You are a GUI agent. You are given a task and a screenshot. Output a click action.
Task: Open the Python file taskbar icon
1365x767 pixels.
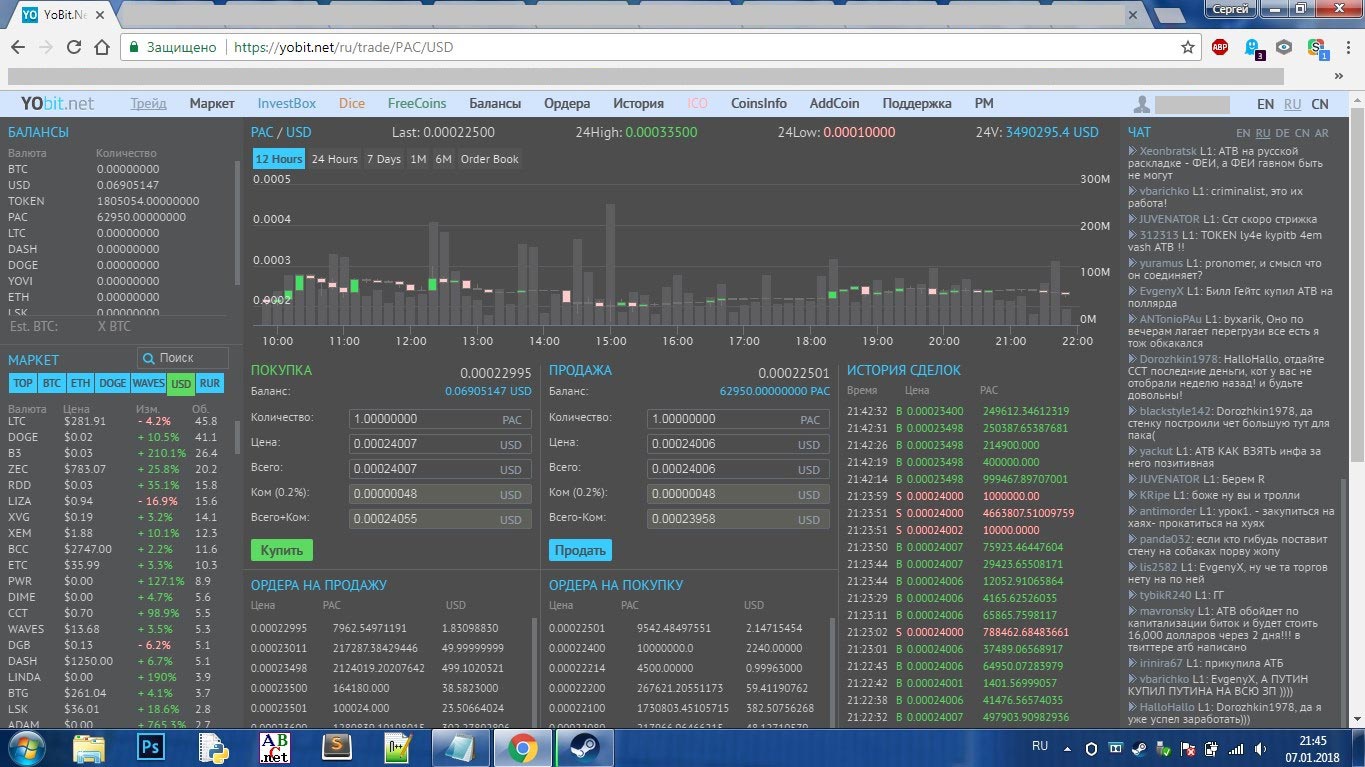click(x=212, y=747)
